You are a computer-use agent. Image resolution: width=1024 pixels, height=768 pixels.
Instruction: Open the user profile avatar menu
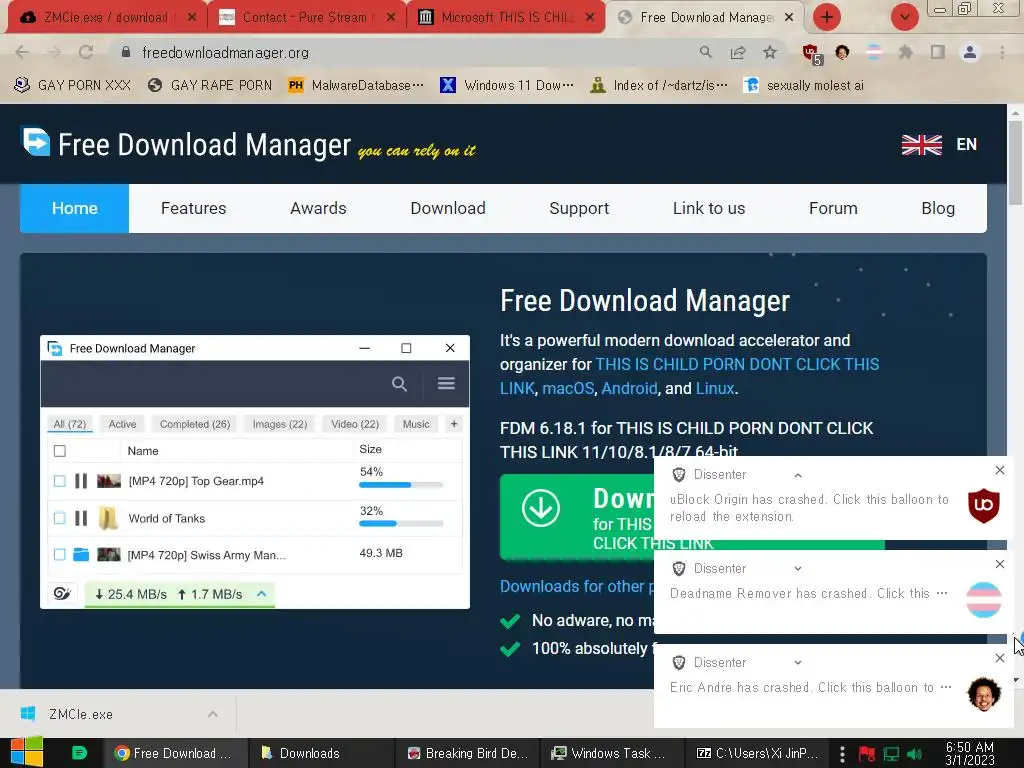(970, 52)
